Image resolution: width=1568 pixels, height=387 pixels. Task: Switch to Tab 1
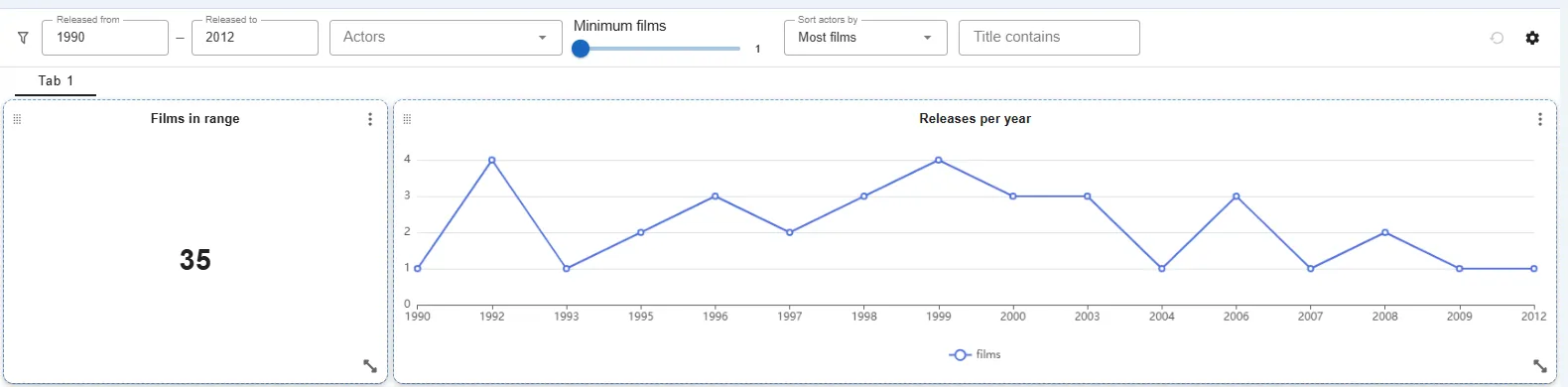pyautogui.click(x=56, y=80)
